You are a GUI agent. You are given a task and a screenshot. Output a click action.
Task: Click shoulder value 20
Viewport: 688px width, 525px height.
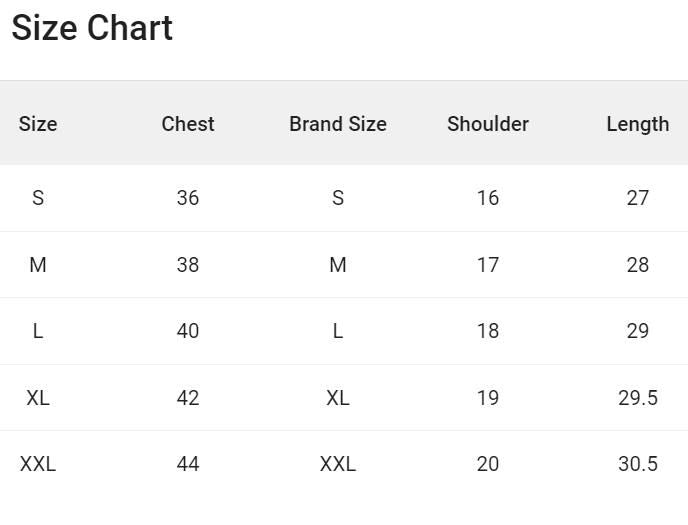click(488, 464)
